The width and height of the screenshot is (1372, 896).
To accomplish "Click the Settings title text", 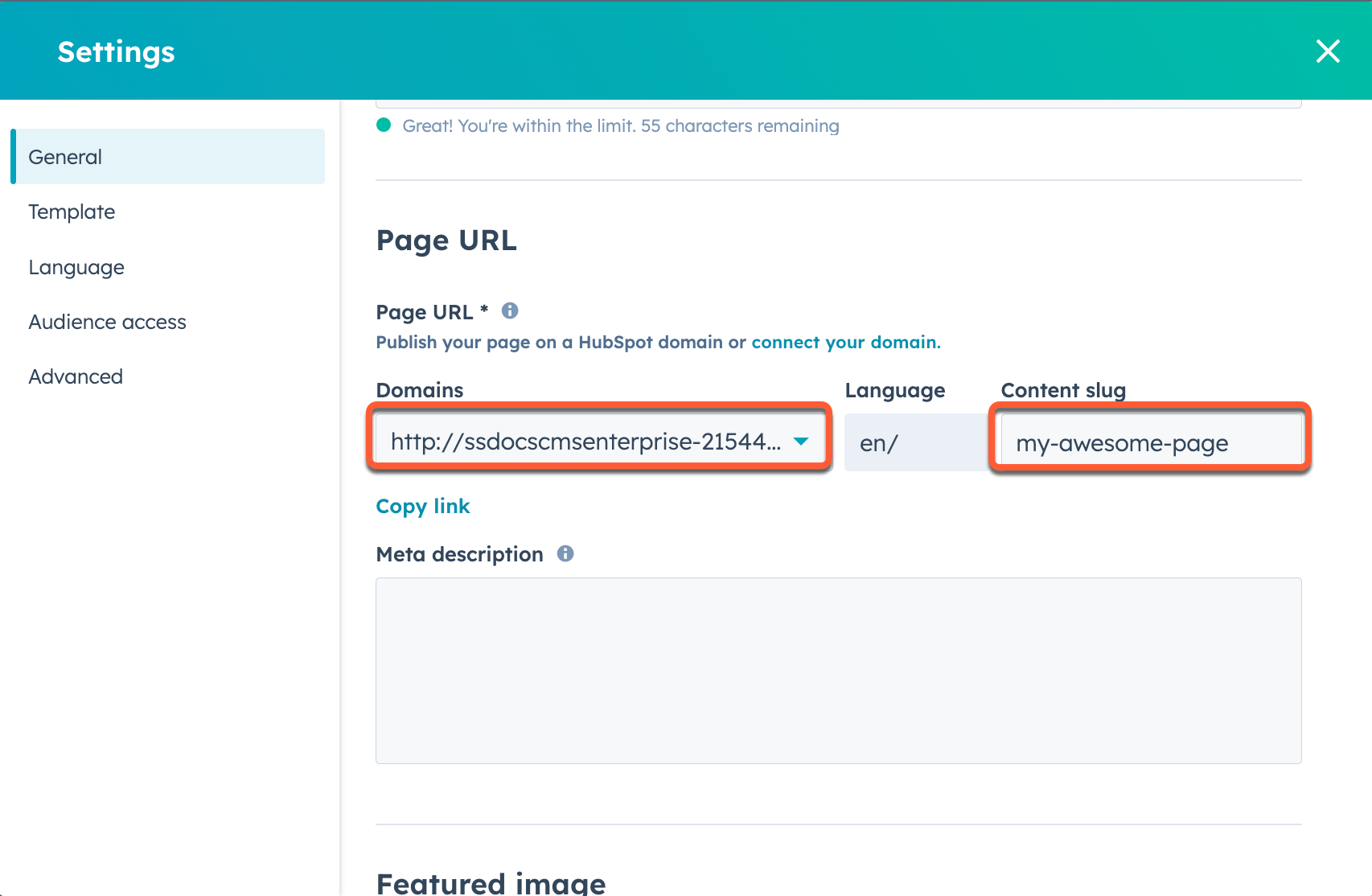I will click(116, 51).
